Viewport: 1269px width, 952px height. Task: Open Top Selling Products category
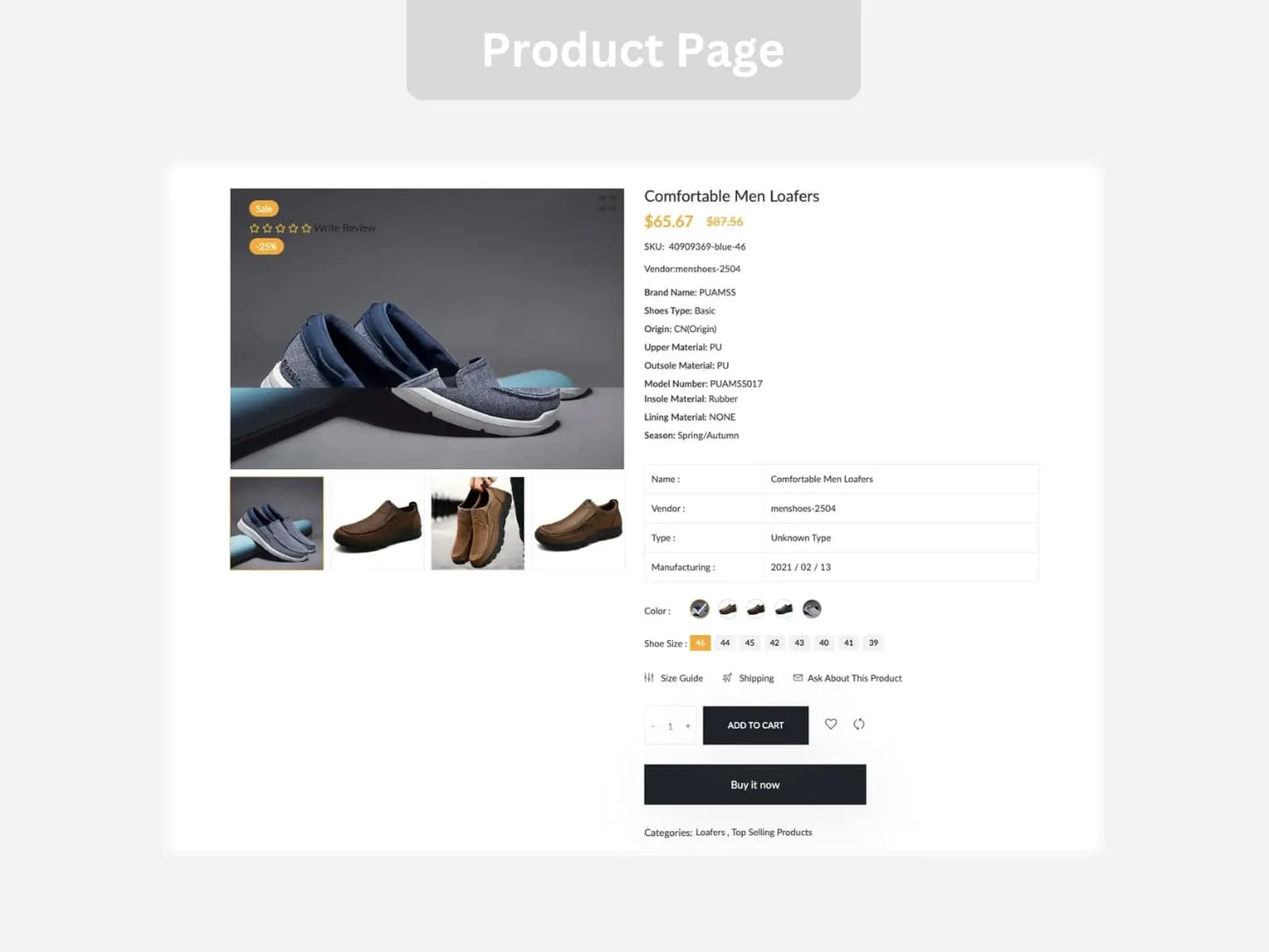point(772,833)
